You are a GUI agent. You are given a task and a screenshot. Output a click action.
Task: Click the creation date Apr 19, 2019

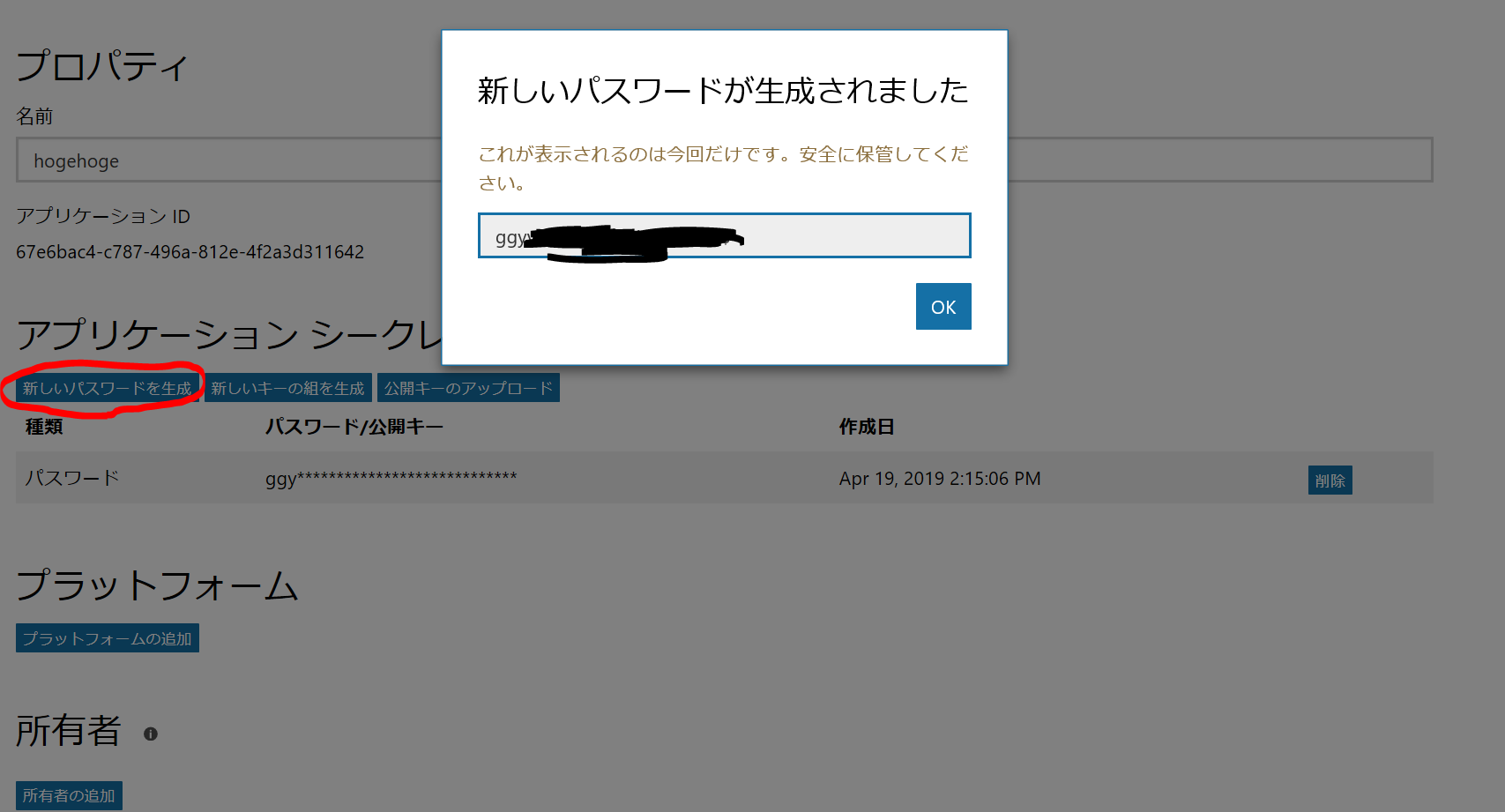pyautogui.click(x=940, y=478)
